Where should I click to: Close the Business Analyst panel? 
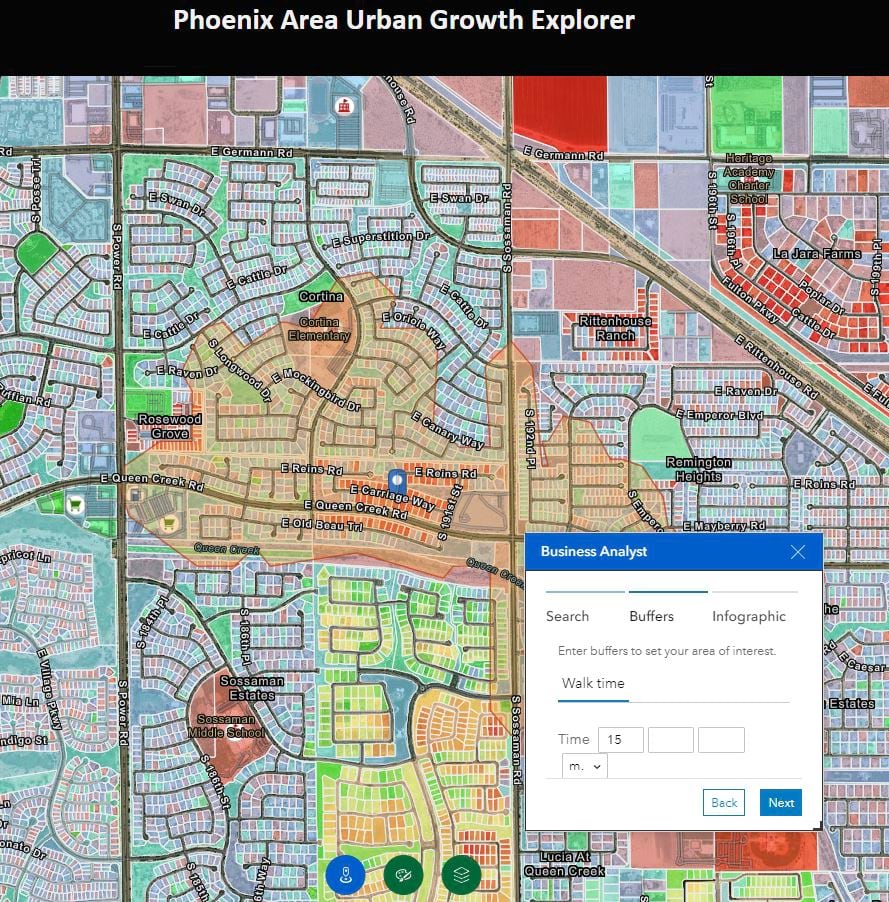pos(798,552)
